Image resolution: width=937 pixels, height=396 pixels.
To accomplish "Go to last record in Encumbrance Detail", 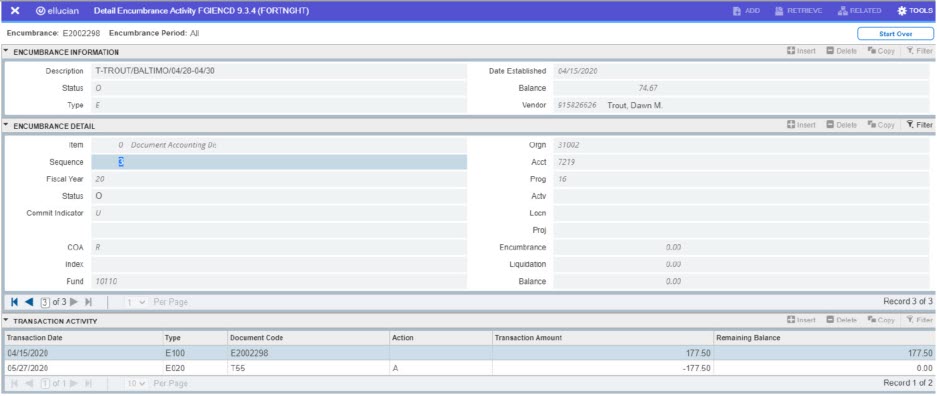I will (88, 302).
